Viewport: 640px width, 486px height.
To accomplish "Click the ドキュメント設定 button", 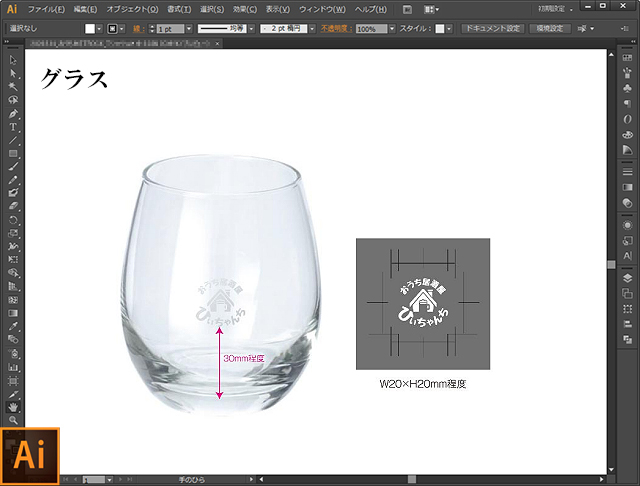I will [x=492, y=29].
